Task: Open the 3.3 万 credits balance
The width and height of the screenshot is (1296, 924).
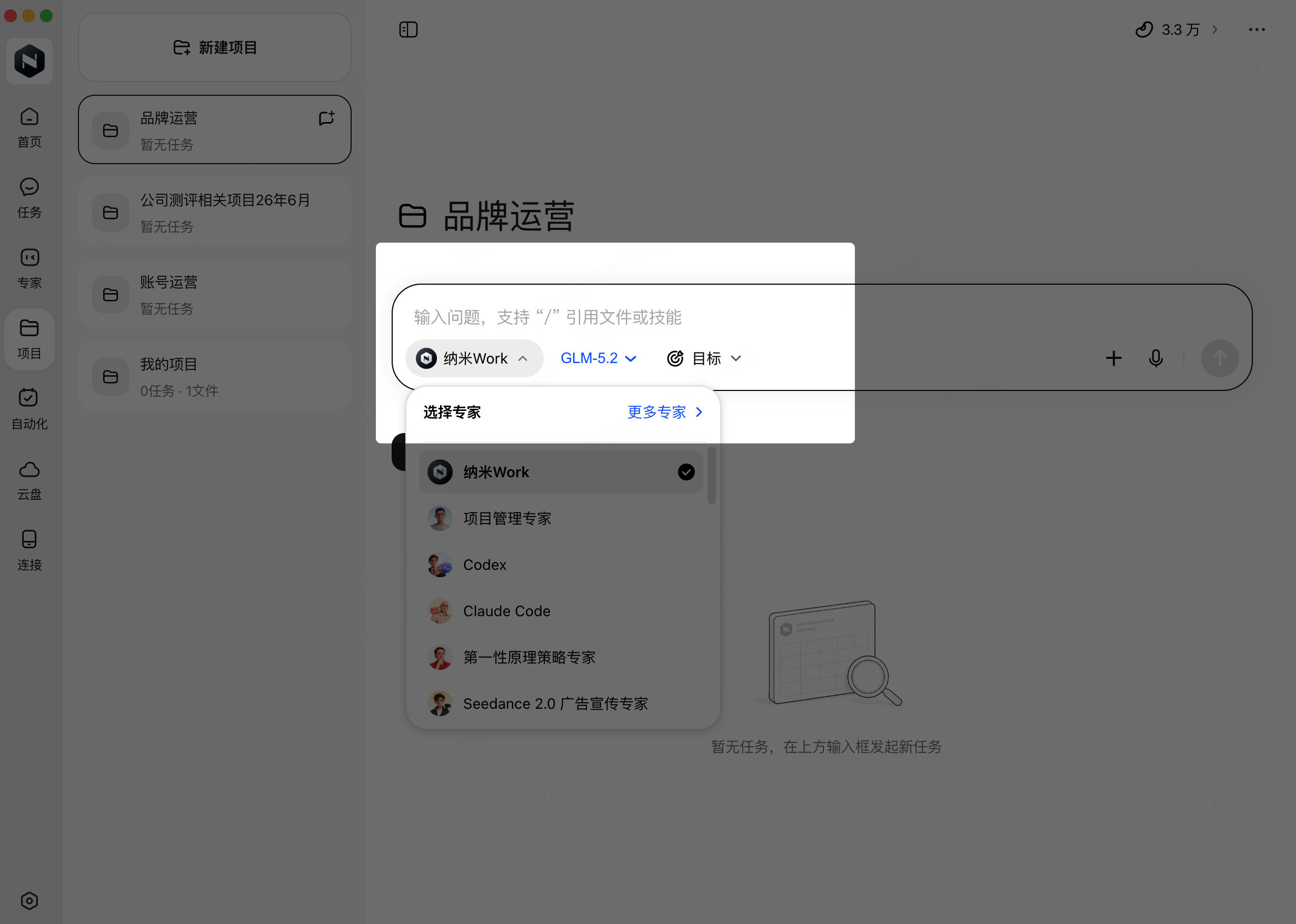Action: tap(1177, 29)
